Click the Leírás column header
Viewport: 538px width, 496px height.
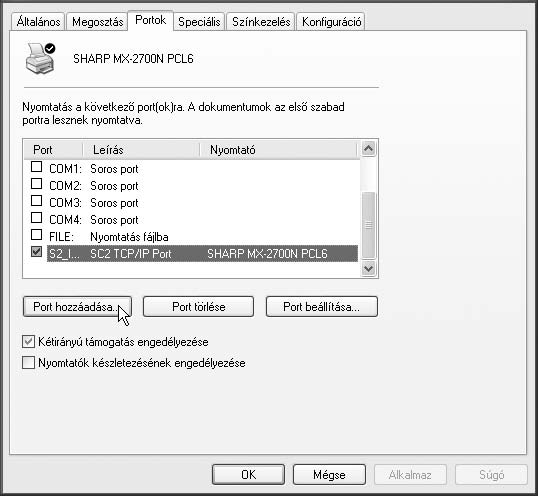click(141, 150)
